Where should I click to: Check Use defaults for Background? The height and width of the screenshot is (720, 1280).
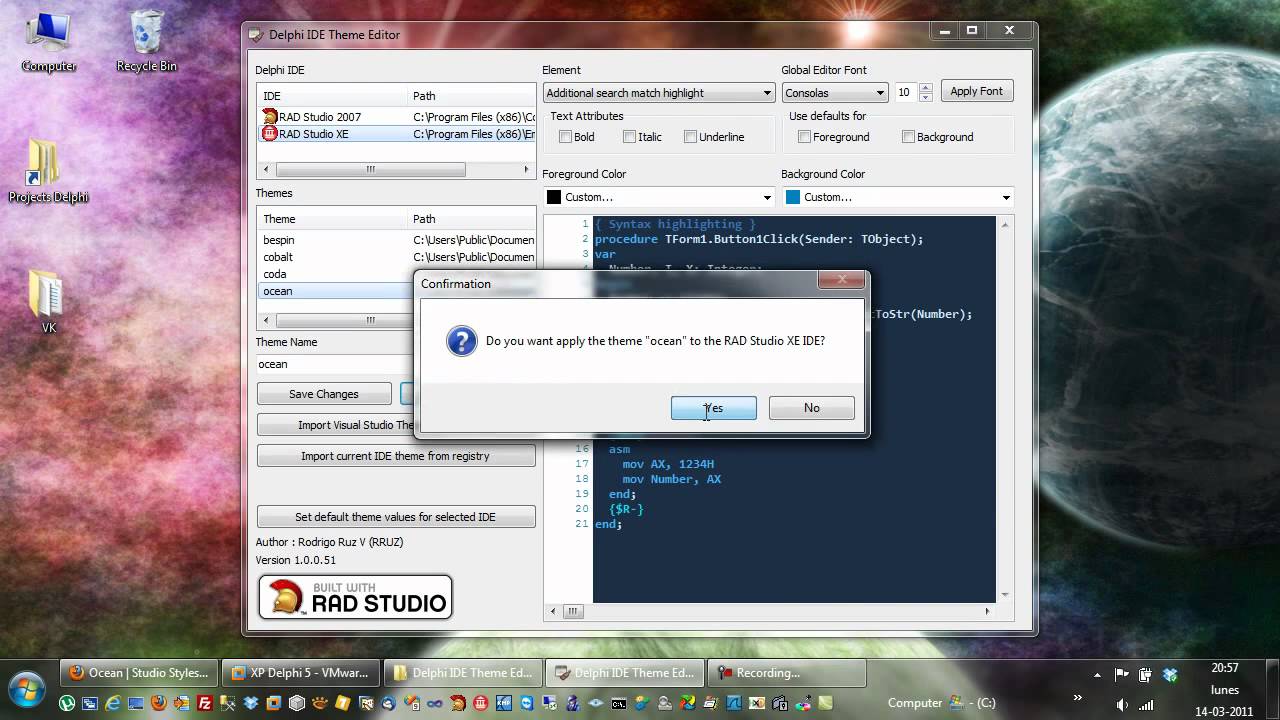908,137
